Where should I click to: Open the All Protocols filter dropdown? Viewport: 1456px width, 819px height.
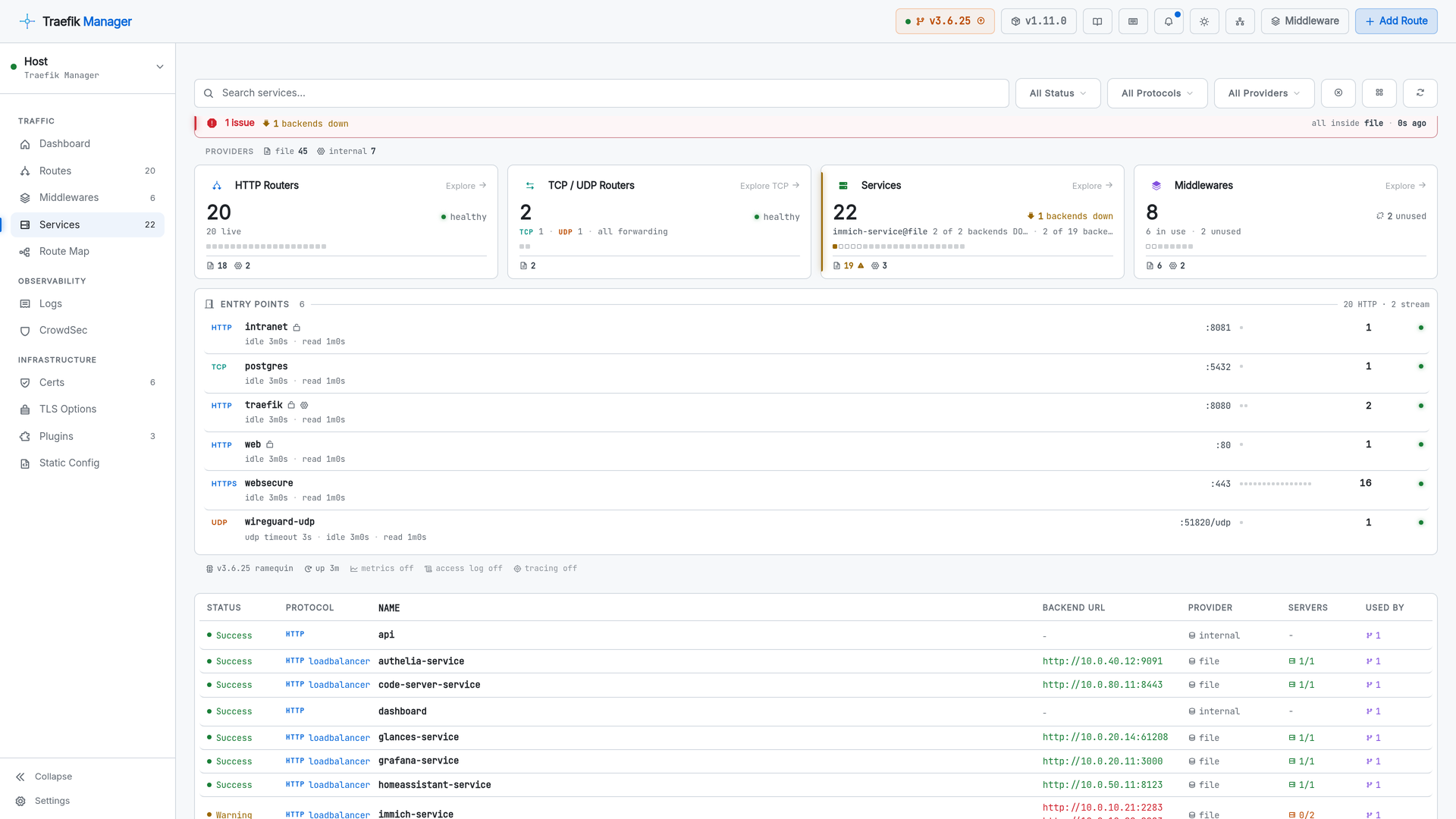pyautogui.click(x=1157, y=93)
